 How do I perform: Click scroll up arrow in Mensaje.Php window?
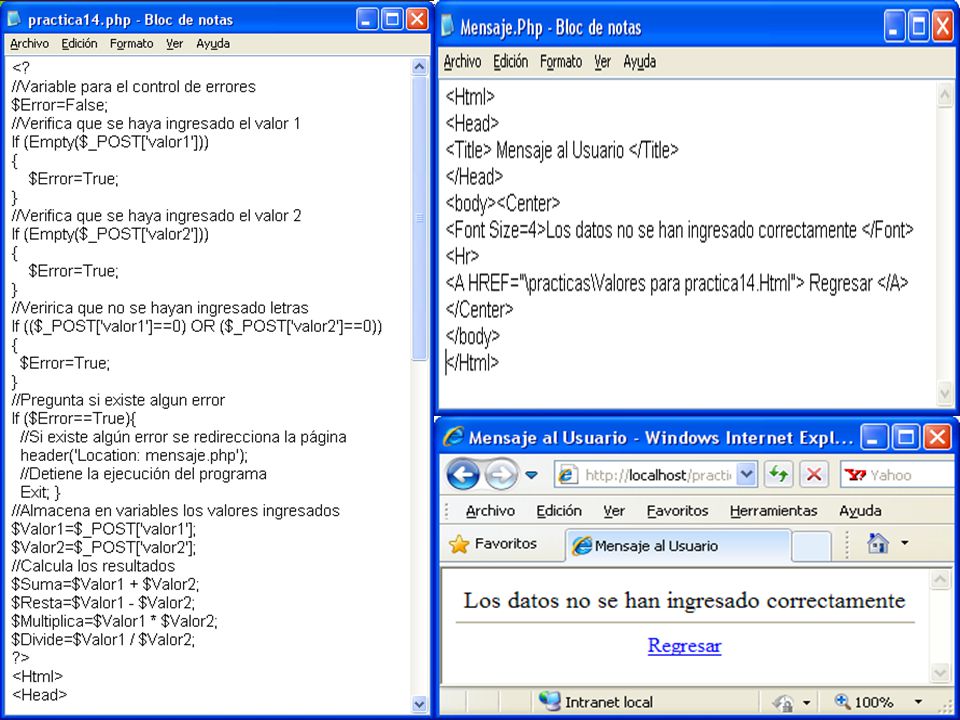tap(945, 94)
